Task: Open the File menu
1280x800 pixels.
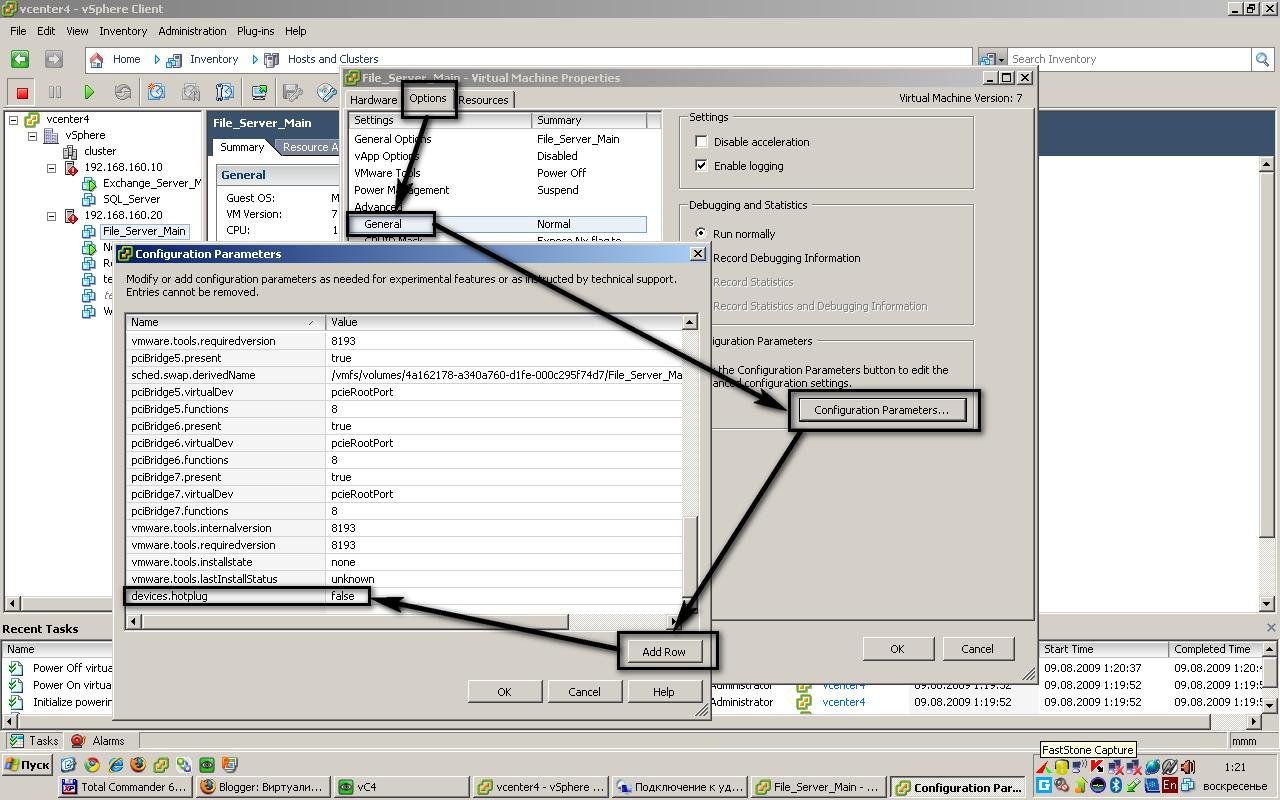Action: [18, 31]
